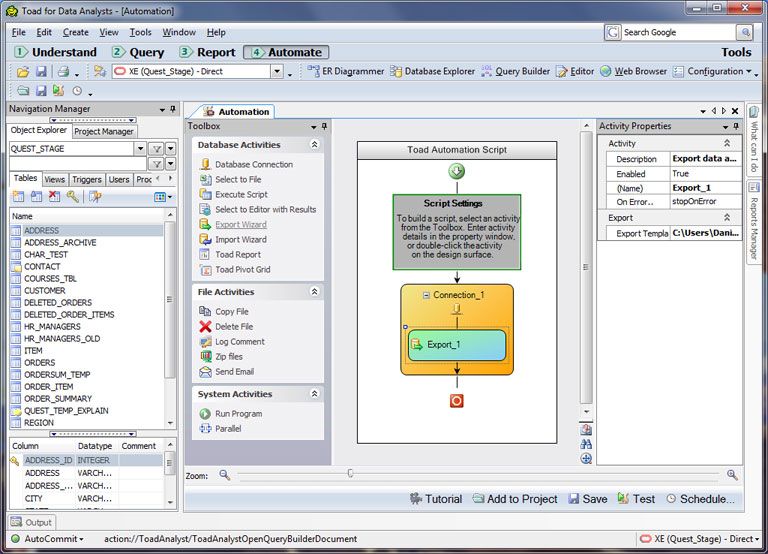Click the Import Wizard activity

[233, 240]
